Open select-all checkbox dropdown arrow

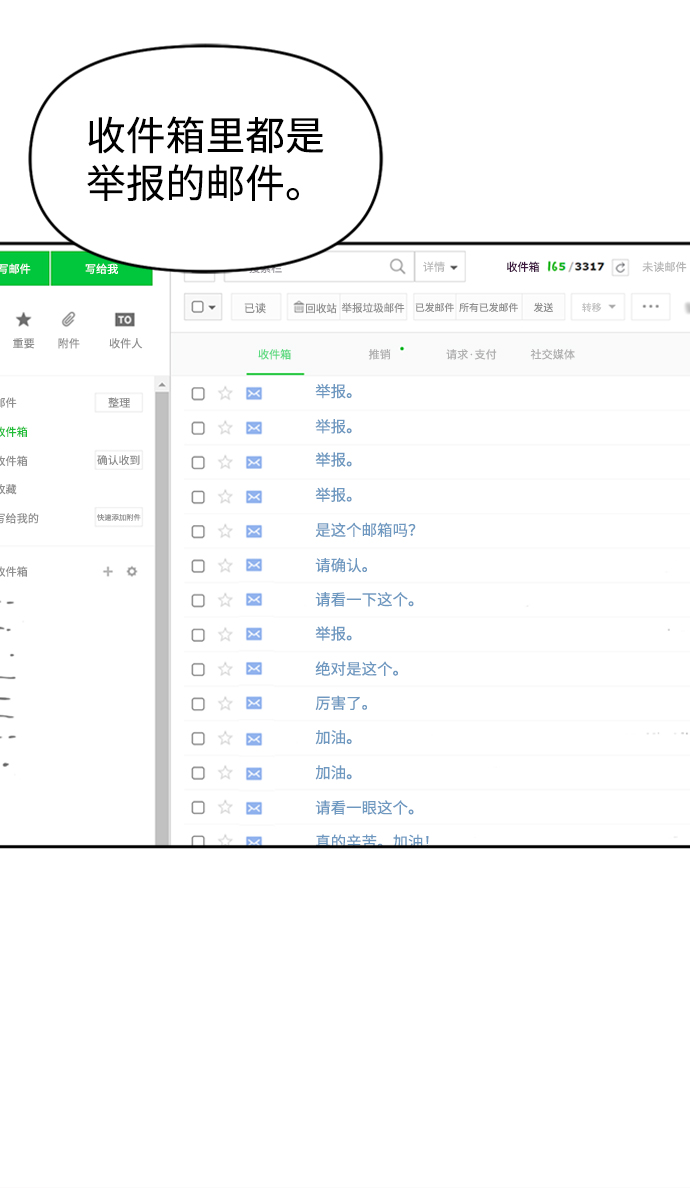[212, 307]
